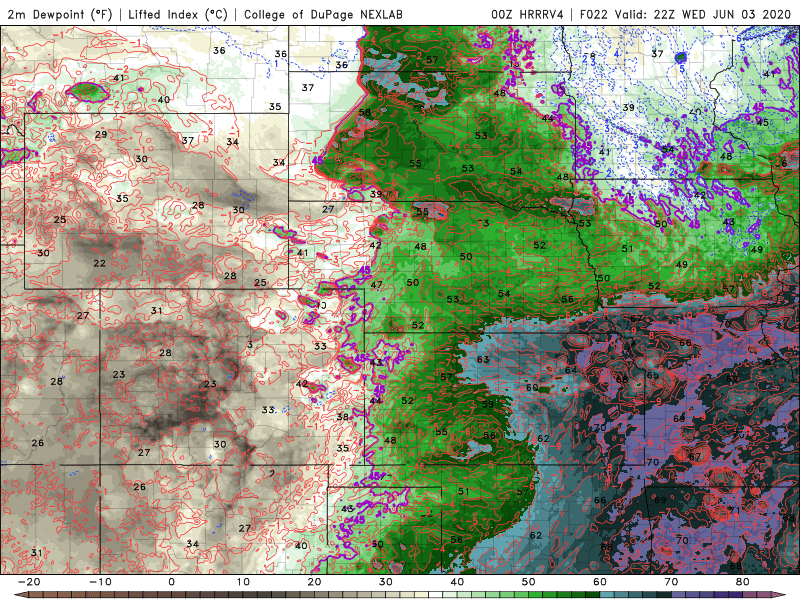
Task: Click the white swatch on the color bar
Action: click(436, 595)
